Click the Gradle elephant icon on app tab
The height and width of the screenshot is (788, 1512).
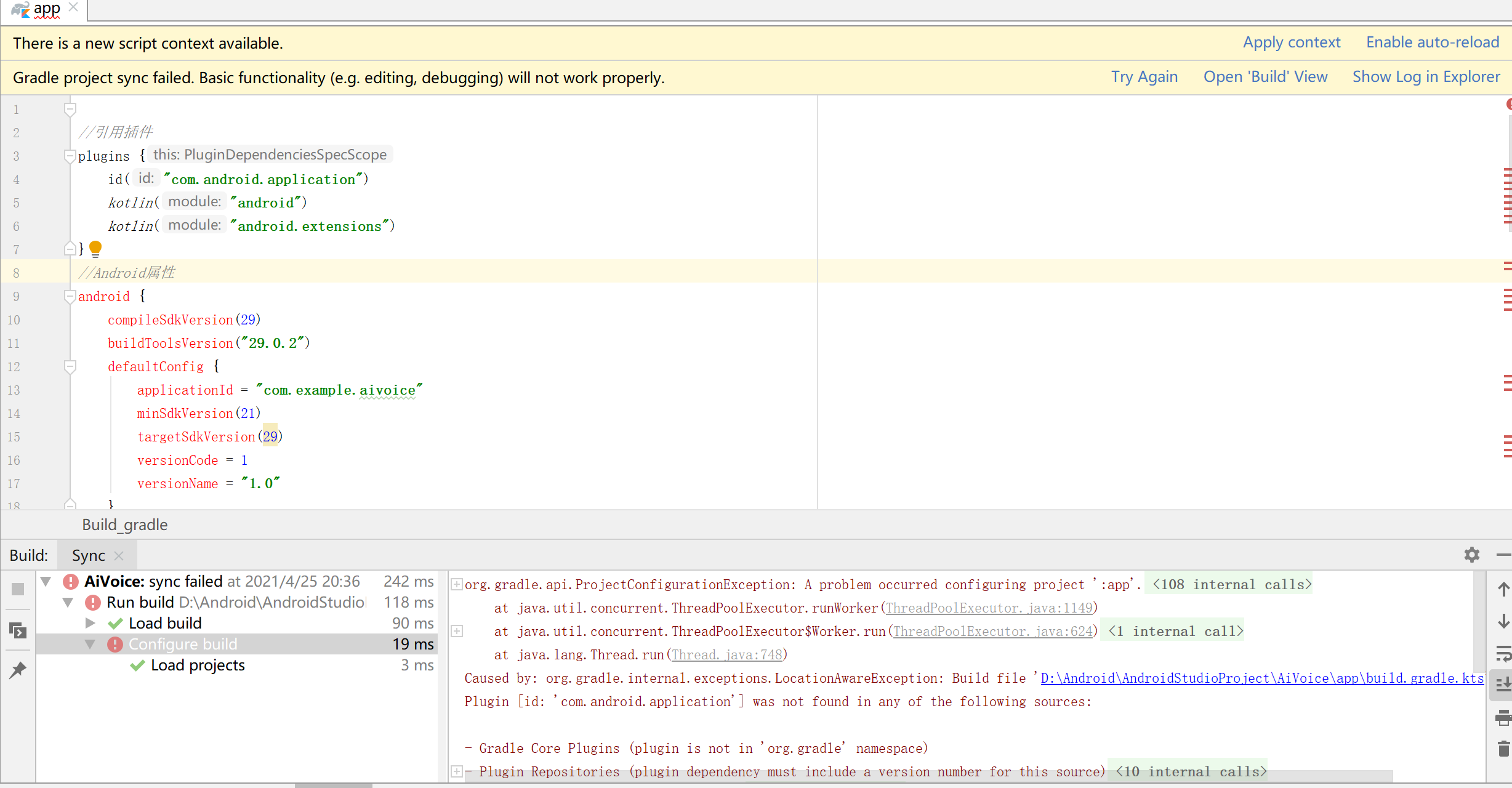pos(20,9)
